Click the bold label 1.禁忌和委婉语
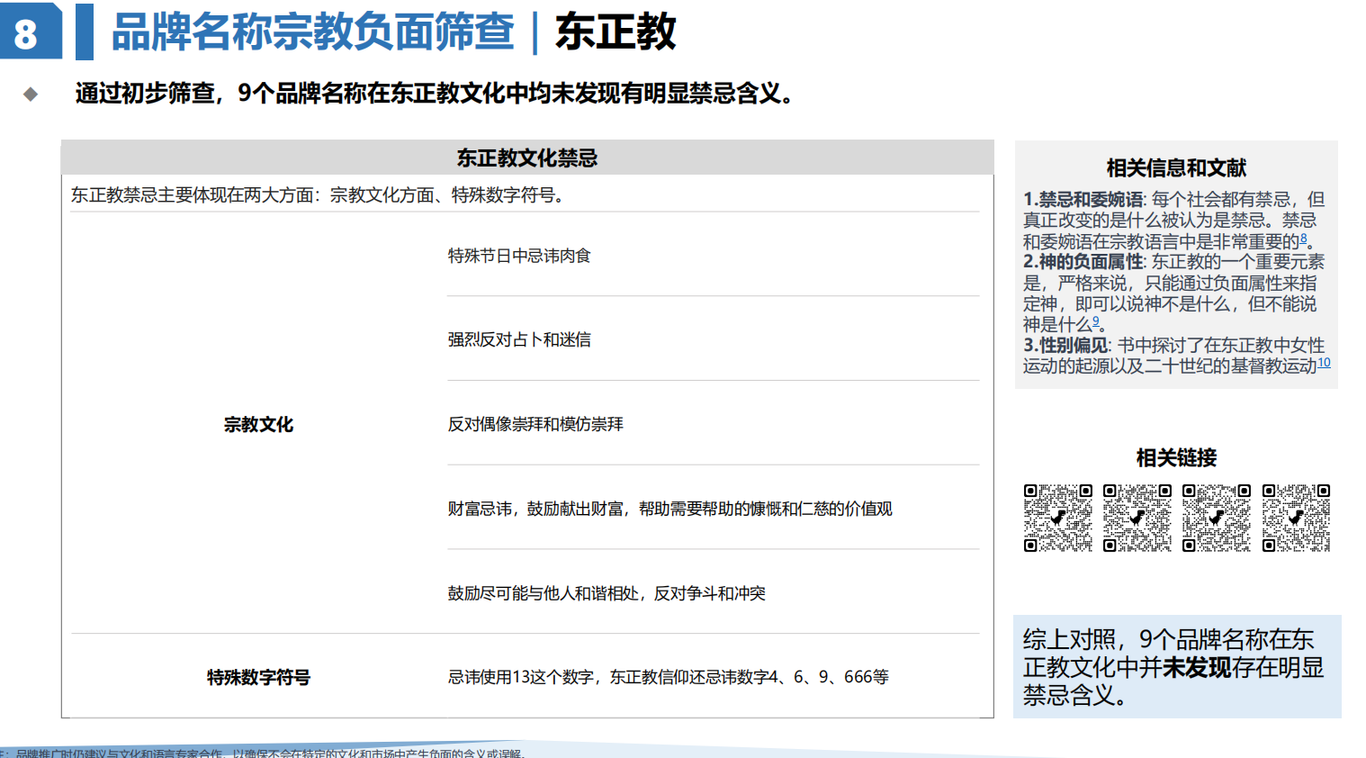Screen dimensions: 1366x758 pyautogui.click(x=1083, y=199)
